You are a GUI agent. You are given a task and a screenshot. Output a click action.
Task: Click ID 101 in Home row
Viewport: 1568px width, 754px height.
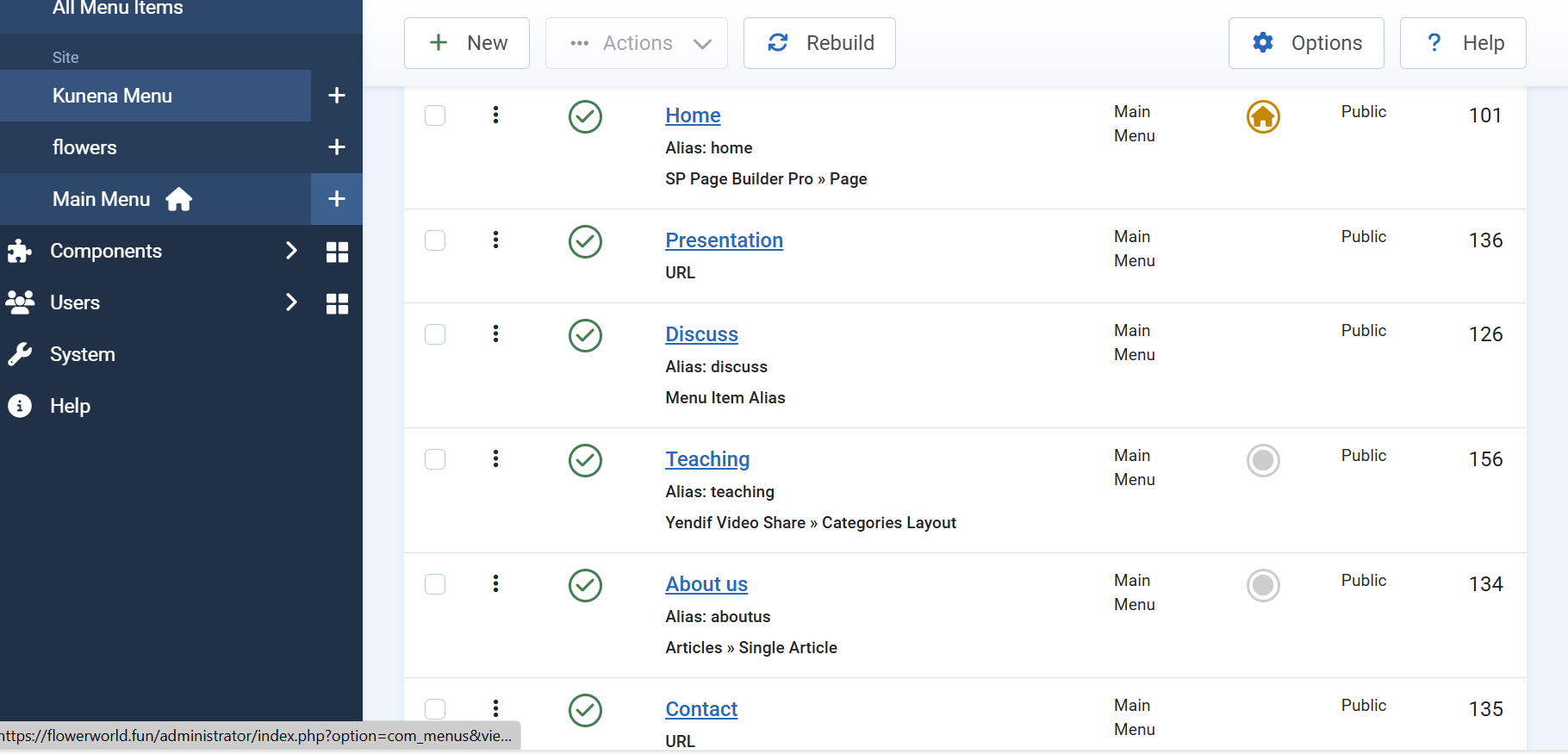coord(1485,115)
